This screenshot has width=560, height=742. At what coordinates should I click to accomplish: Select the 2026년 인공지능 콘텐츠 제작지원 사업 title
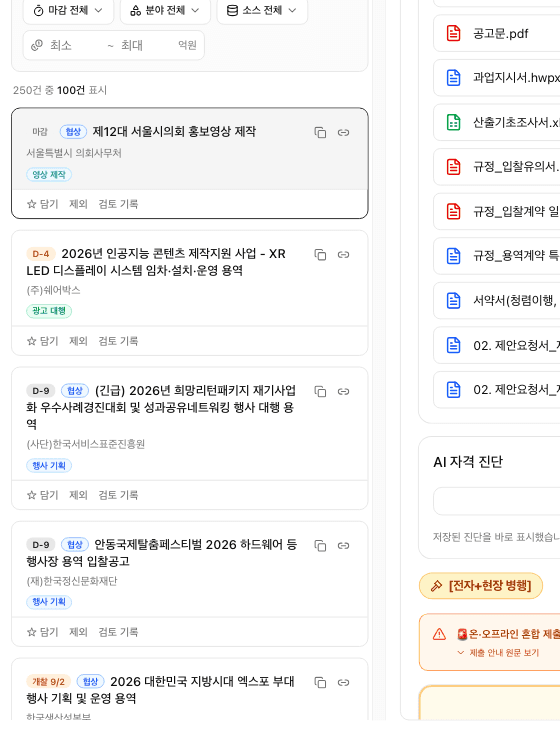(156, 262)
